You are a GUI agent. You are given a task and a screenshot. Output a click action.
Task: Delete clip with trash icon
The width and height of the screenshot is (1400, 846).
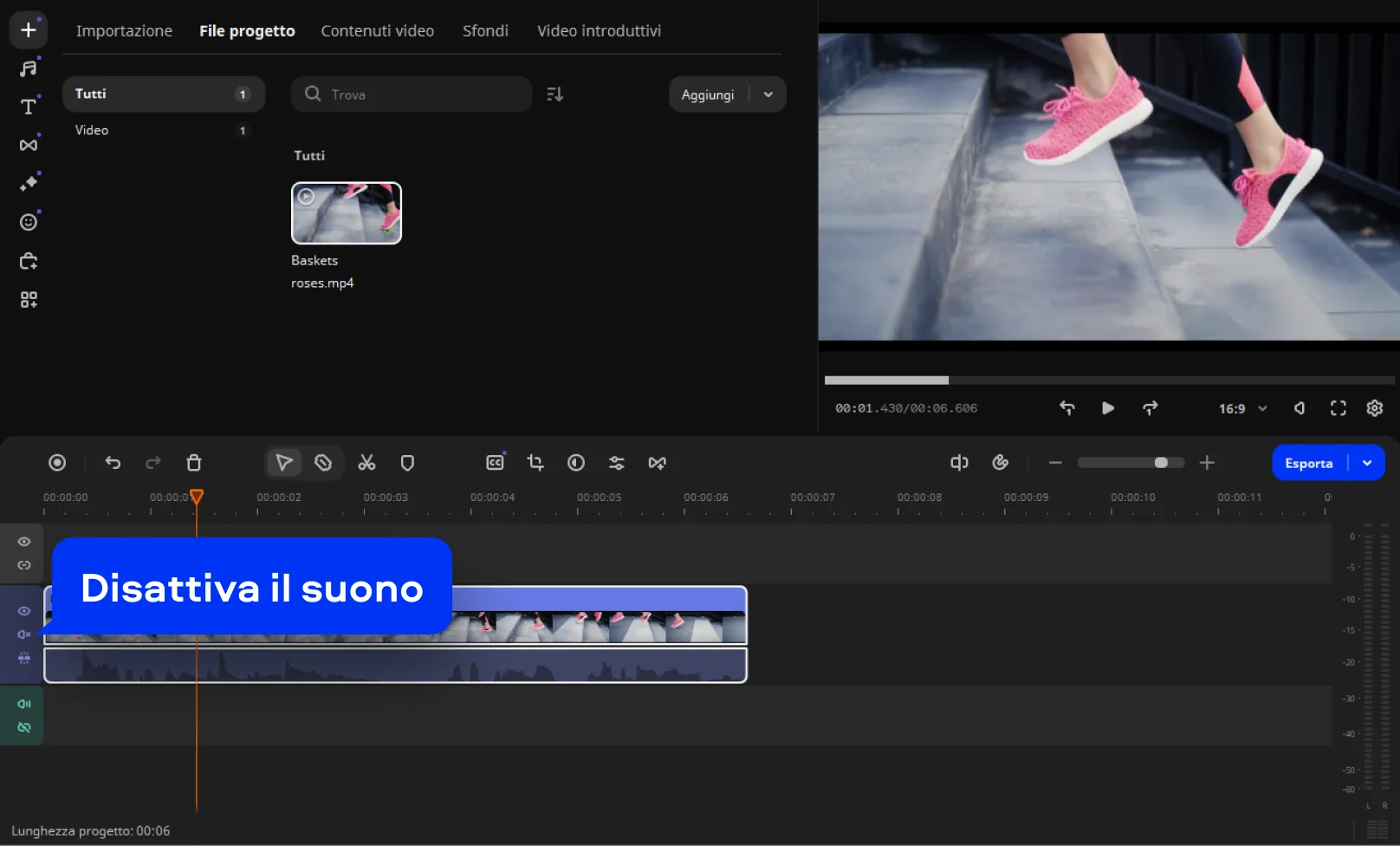[x=194, y=463]
